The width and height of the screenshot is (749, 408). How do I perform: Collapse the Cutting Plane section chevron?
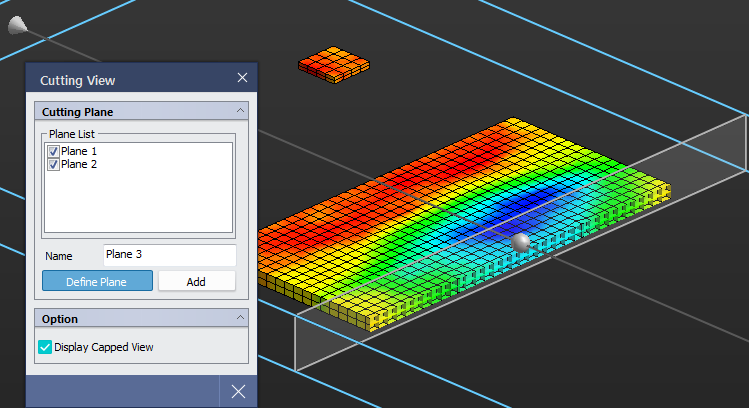(x=240, y=112)
